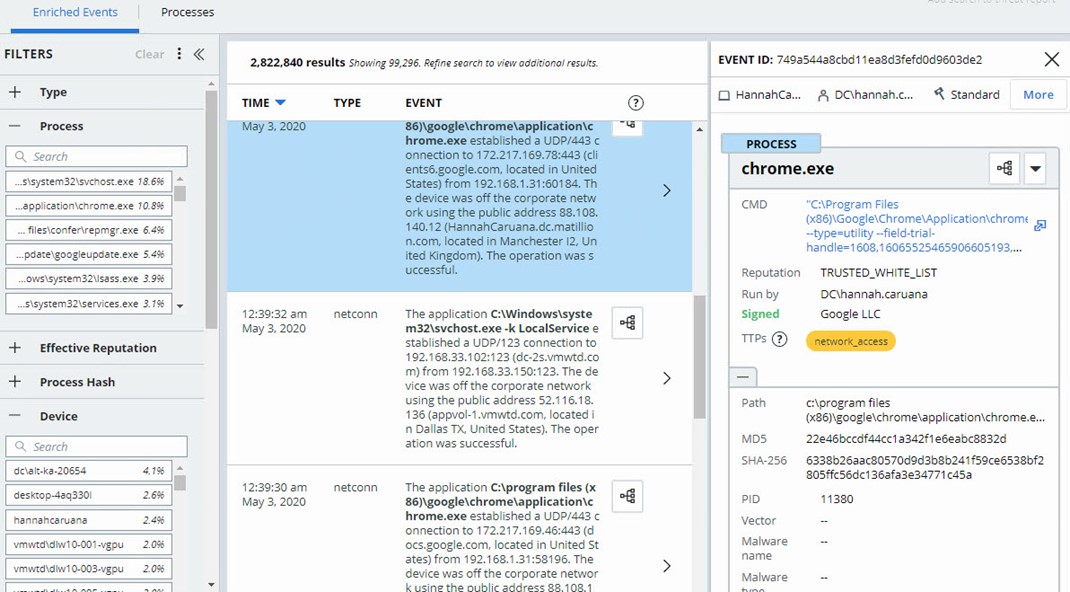Click the events list vertical scrollbar
1070x592 pixels.
pos(699,357)
